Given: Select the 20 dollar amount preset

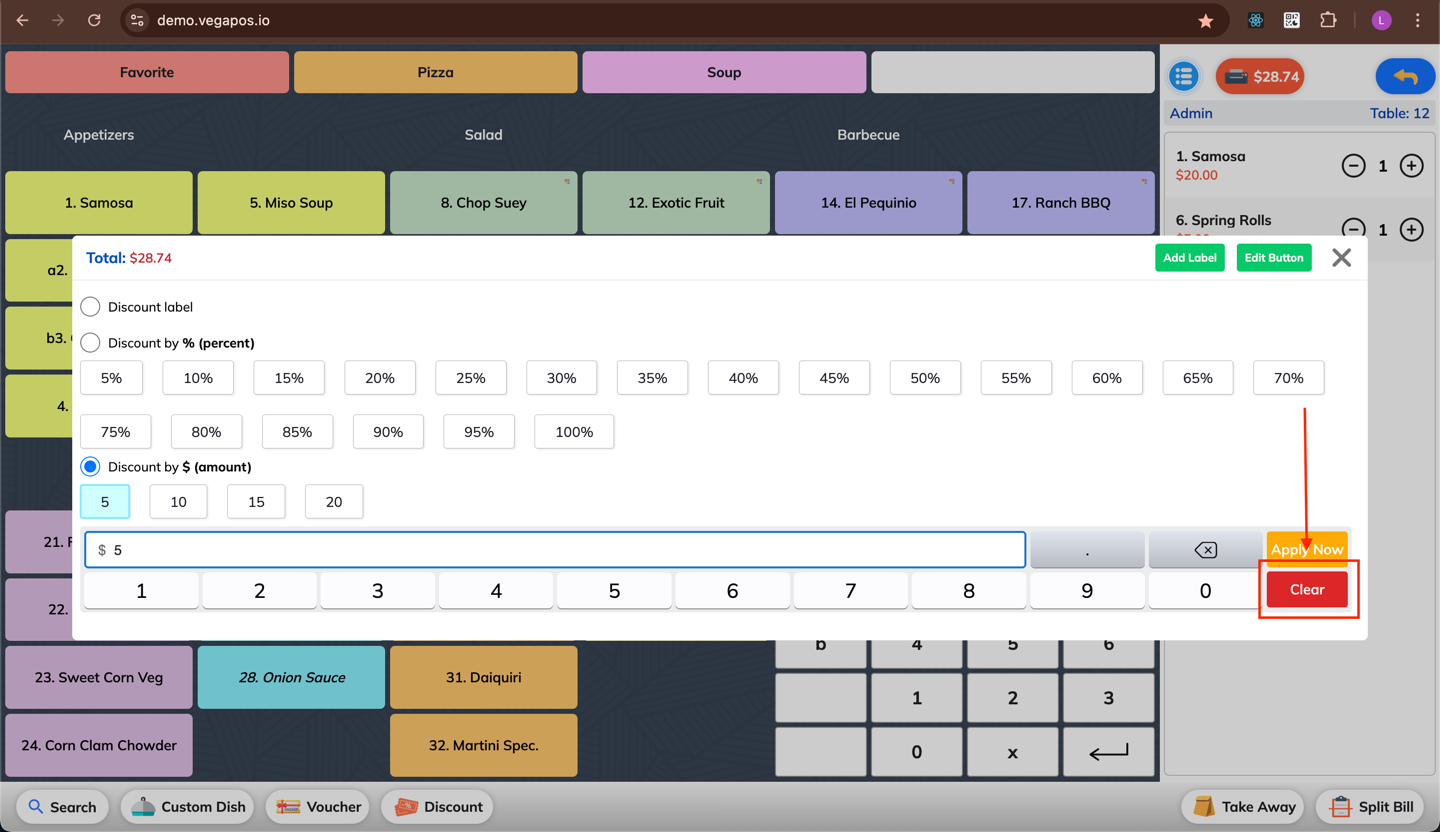Looking at the screenshot, I should click(x=334, y=502).
